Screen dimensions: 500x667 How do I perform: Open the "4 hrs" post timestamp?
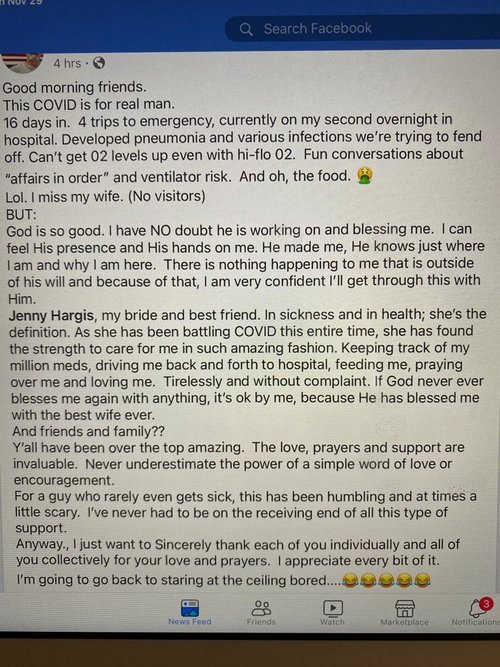[67, 63]
